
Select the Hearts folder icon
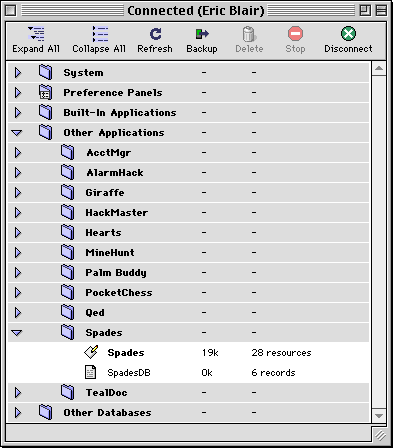68,232
